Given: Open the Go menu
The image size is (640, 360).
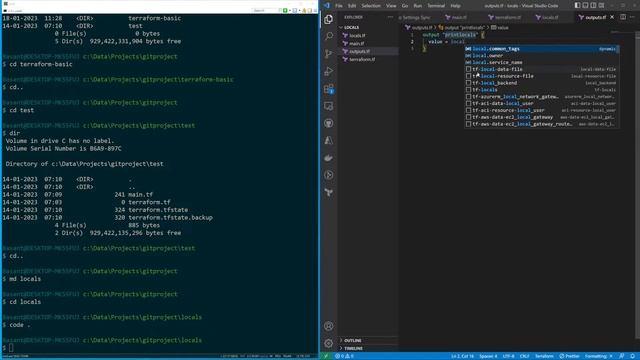Looking at the screenshot, I should (405, 6).
